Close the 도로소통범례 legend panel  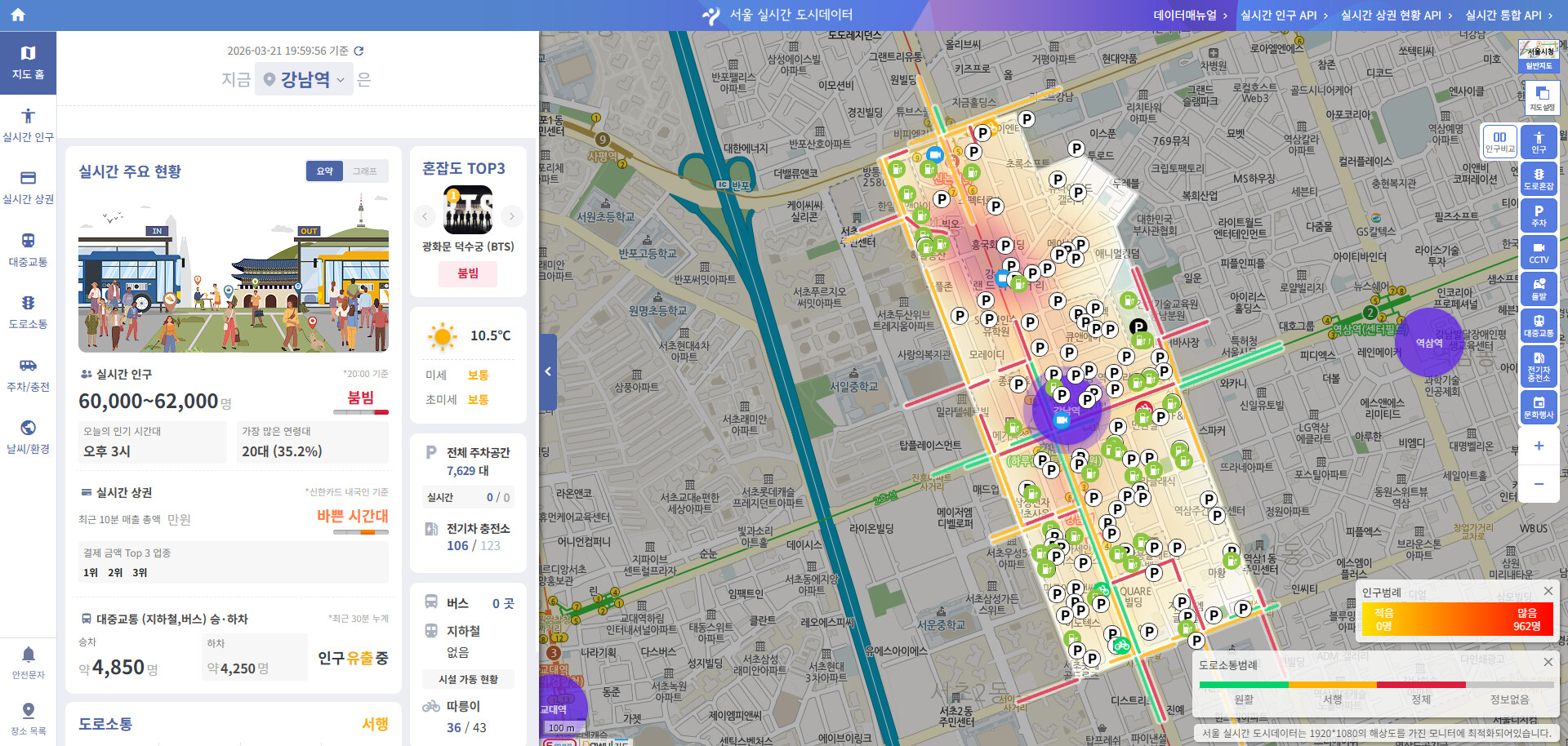click(x=1548, y=662)
